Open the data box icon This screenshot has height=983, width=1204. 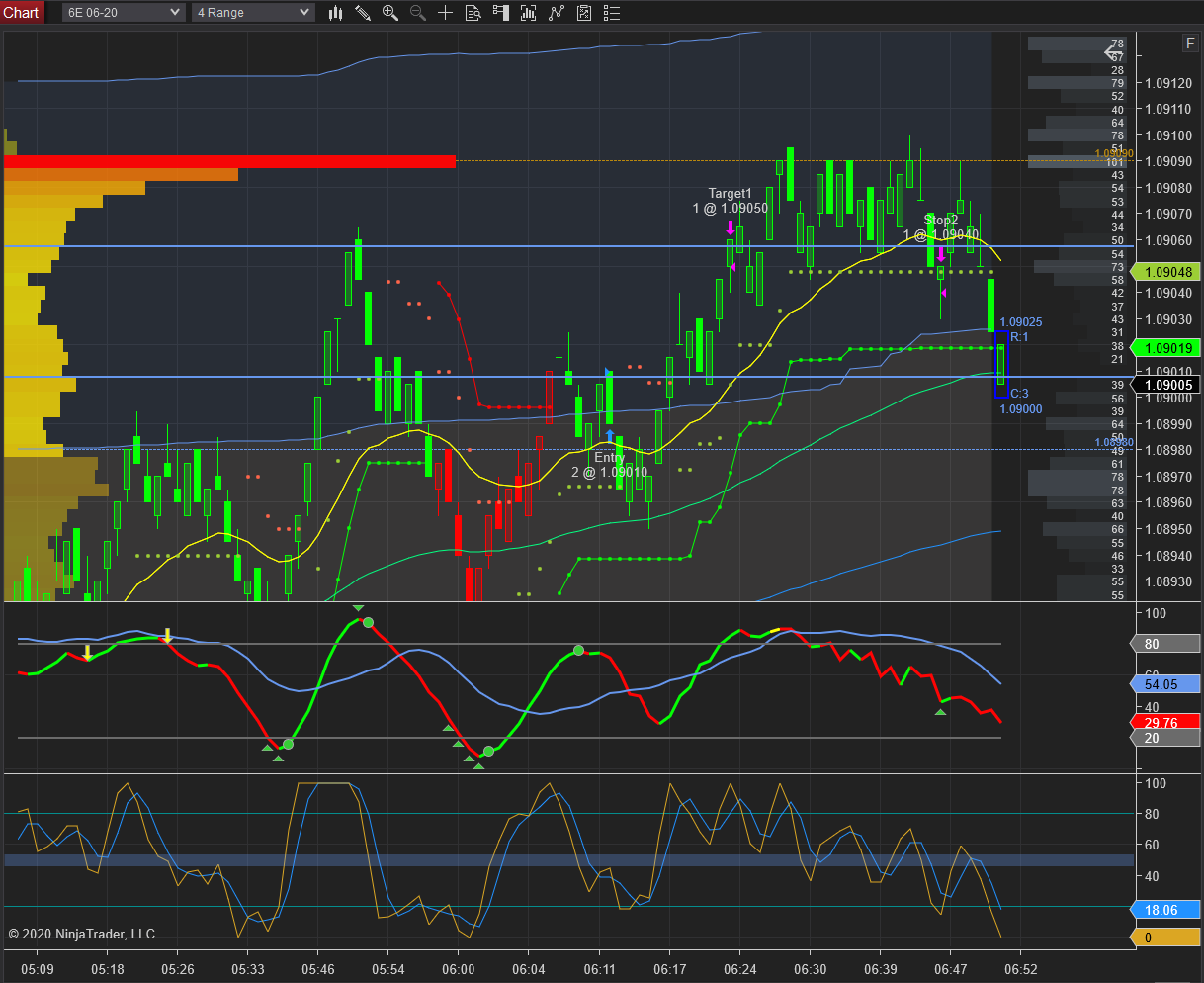(473, 13)
